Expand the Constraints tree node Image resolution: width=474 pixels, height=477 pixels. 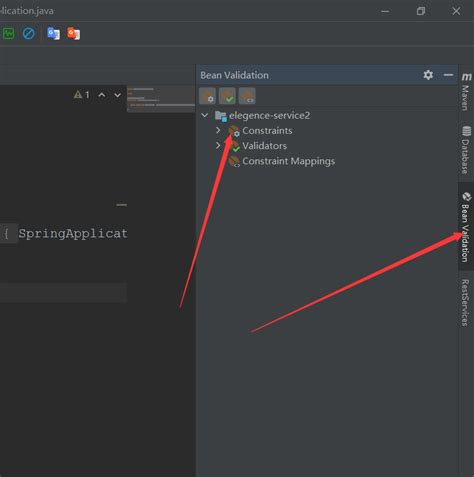point(218,130)
